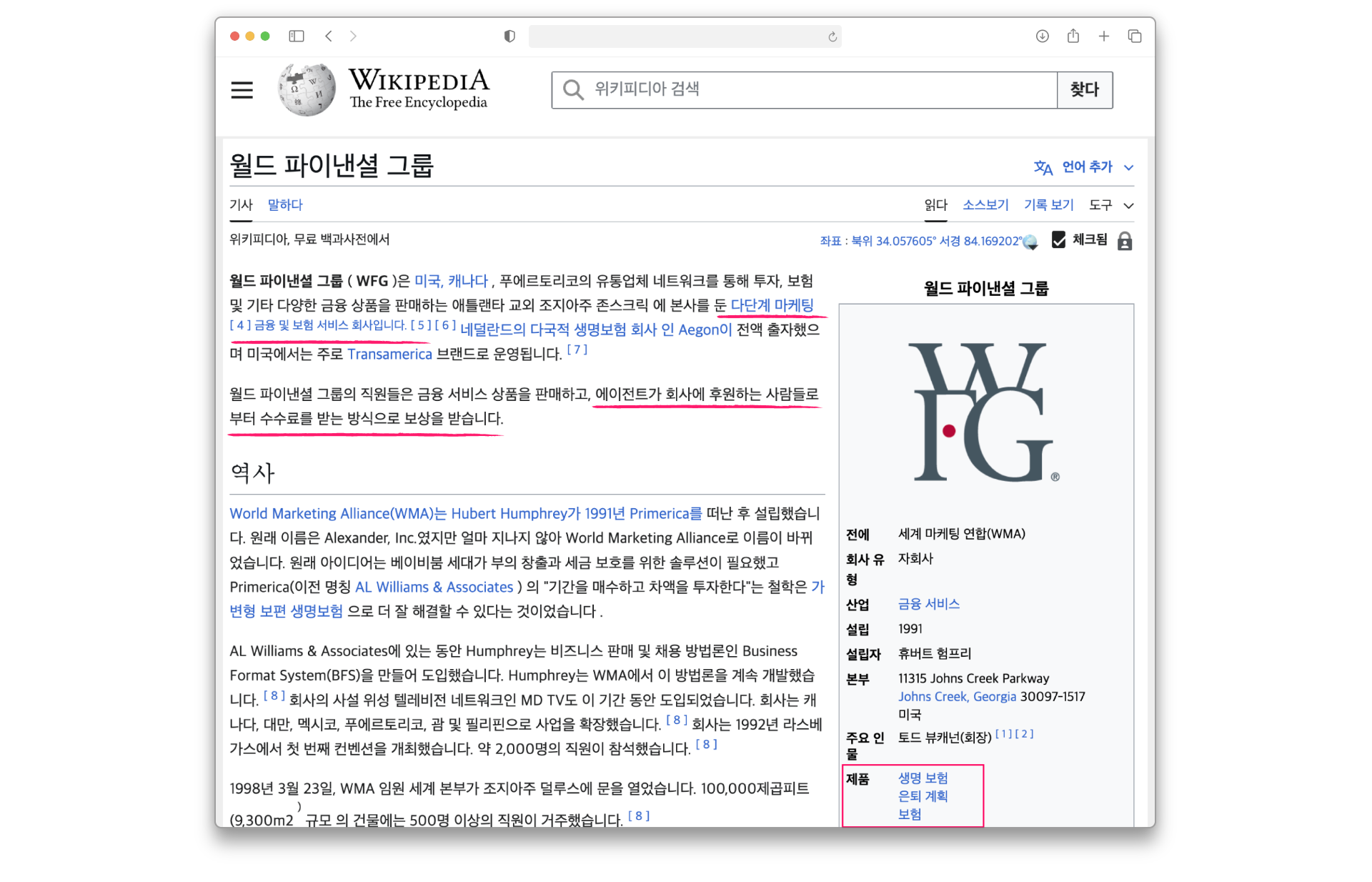Screen dimensions: 1372x882
Task: Click citation [1] next to 토드 뷰캐넌
Action: pos(1004,734)
